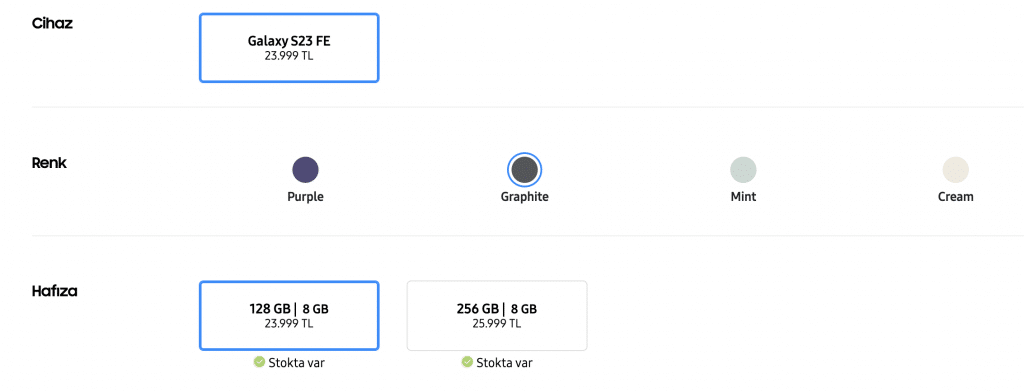Click the 25.999 TL price text

pyautogui.click(x=497, y=323)
